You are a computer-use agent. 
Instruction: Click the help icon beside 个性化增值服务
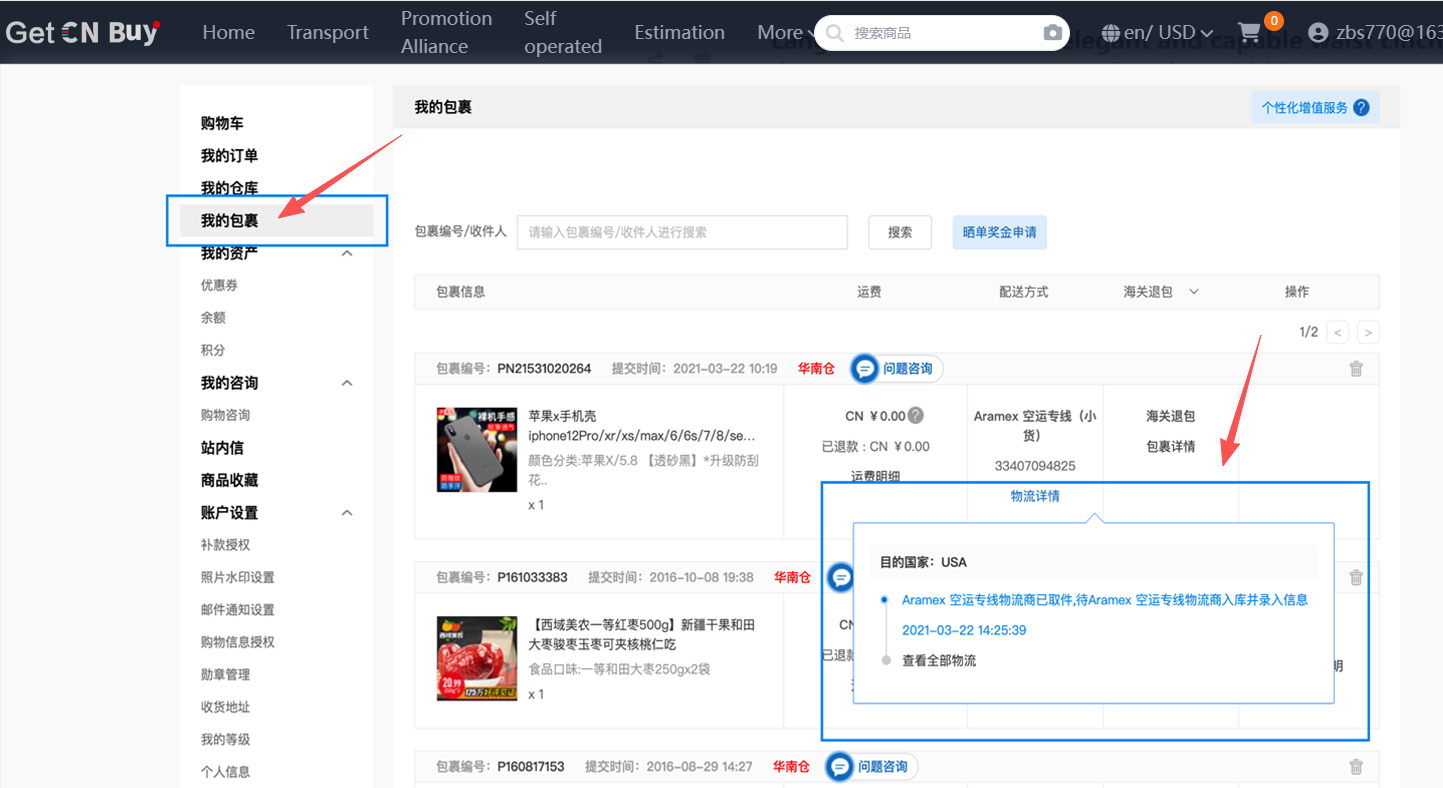tap(1361, 108)
